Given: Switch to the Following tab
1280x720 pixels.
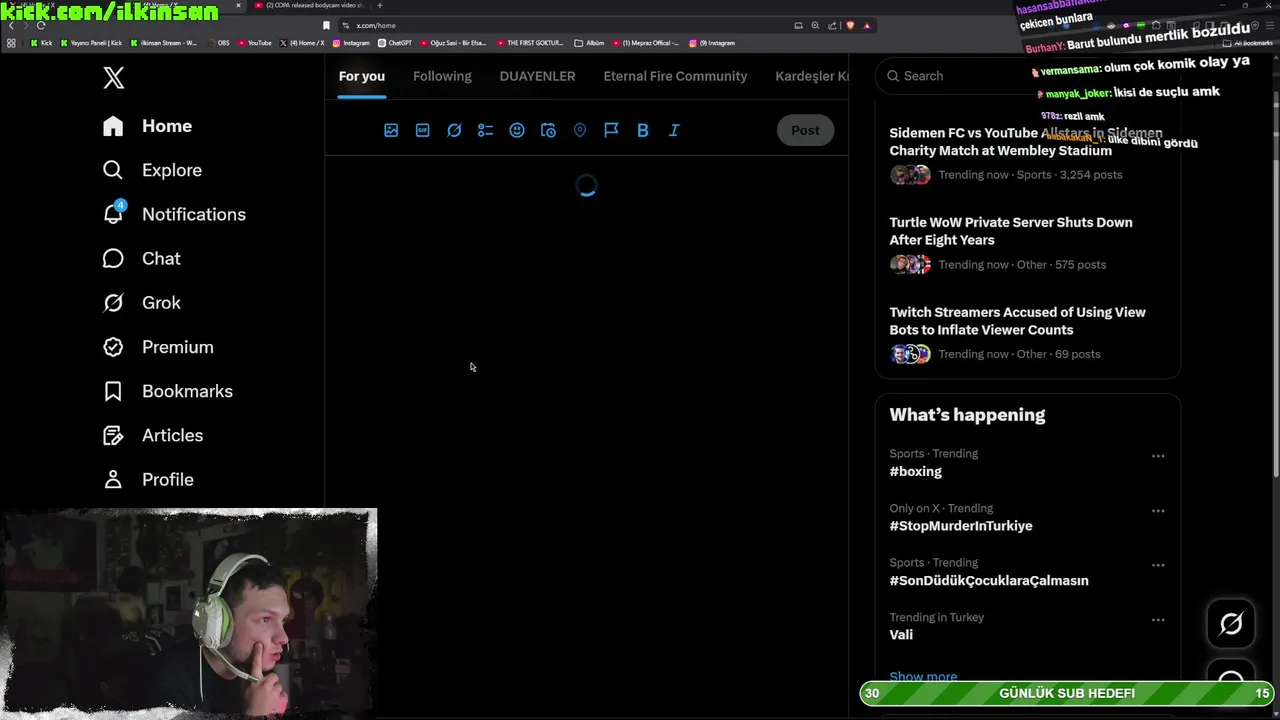Looking at the screenshot, I should 442,76.
